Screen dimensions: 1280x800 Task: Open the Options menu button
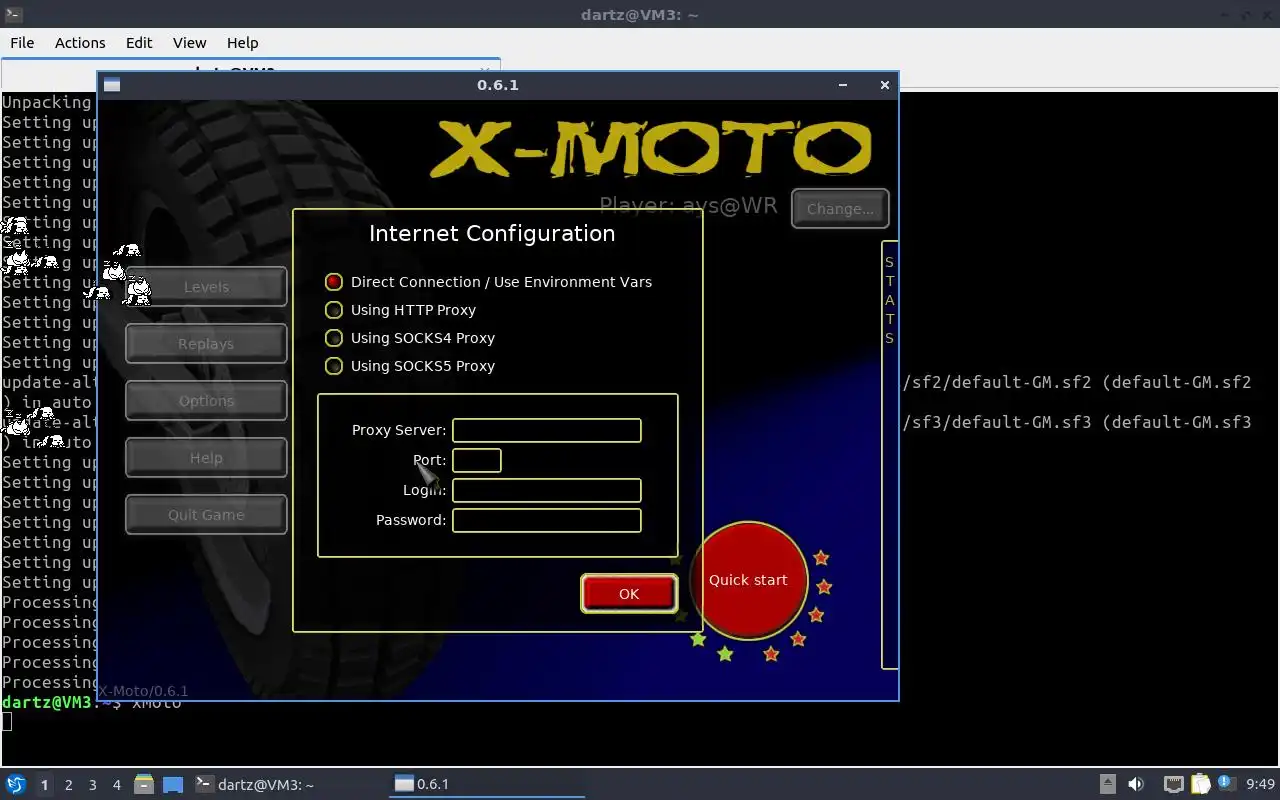coord(206,401)
